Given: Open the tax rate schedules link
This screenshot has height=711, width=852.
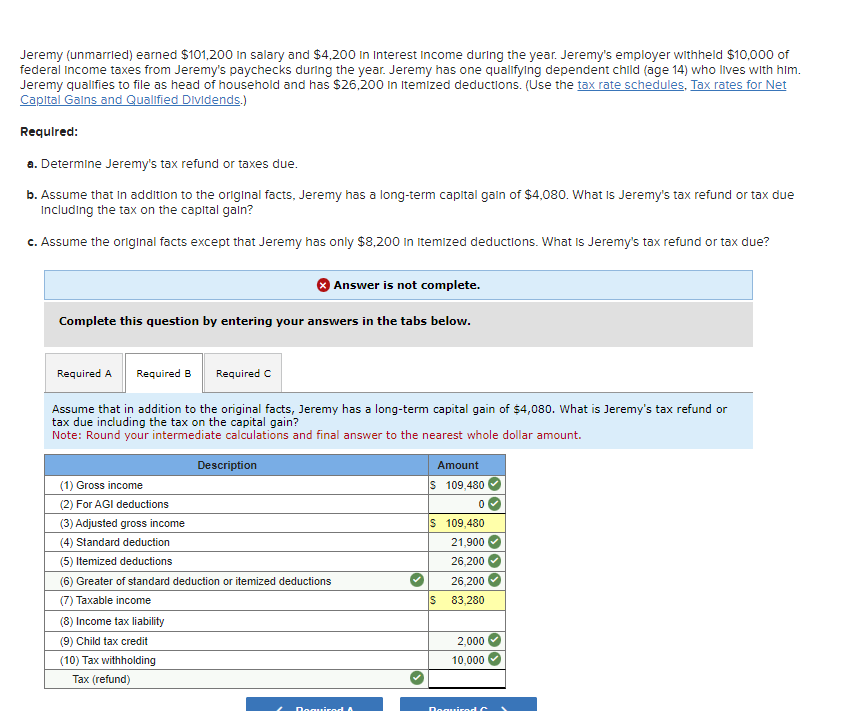Looking at the screenshot, I should (630, 85).
